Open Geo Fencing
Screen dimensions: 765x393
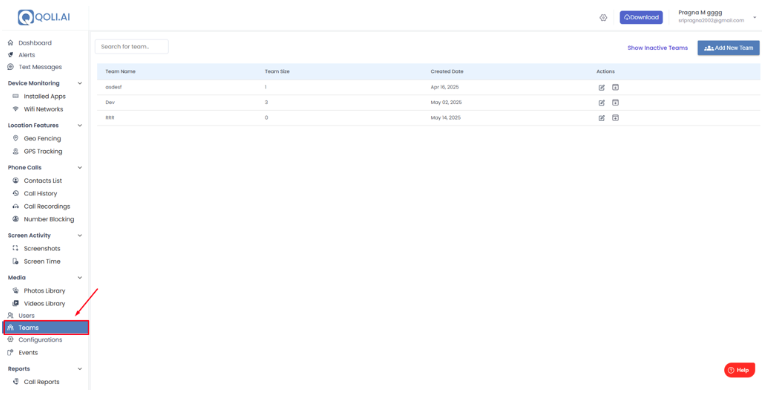[x=42, y=138]
